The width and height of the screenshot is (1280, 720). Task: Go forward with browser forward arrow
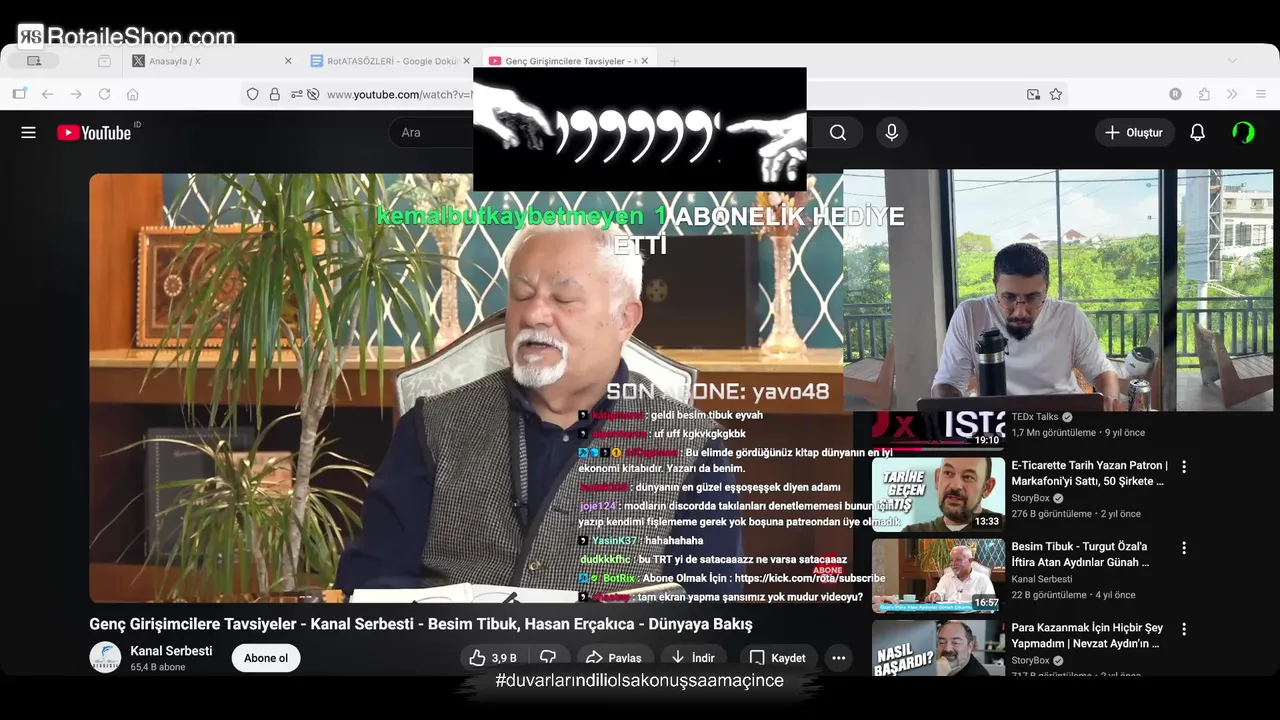coord(76,94)
